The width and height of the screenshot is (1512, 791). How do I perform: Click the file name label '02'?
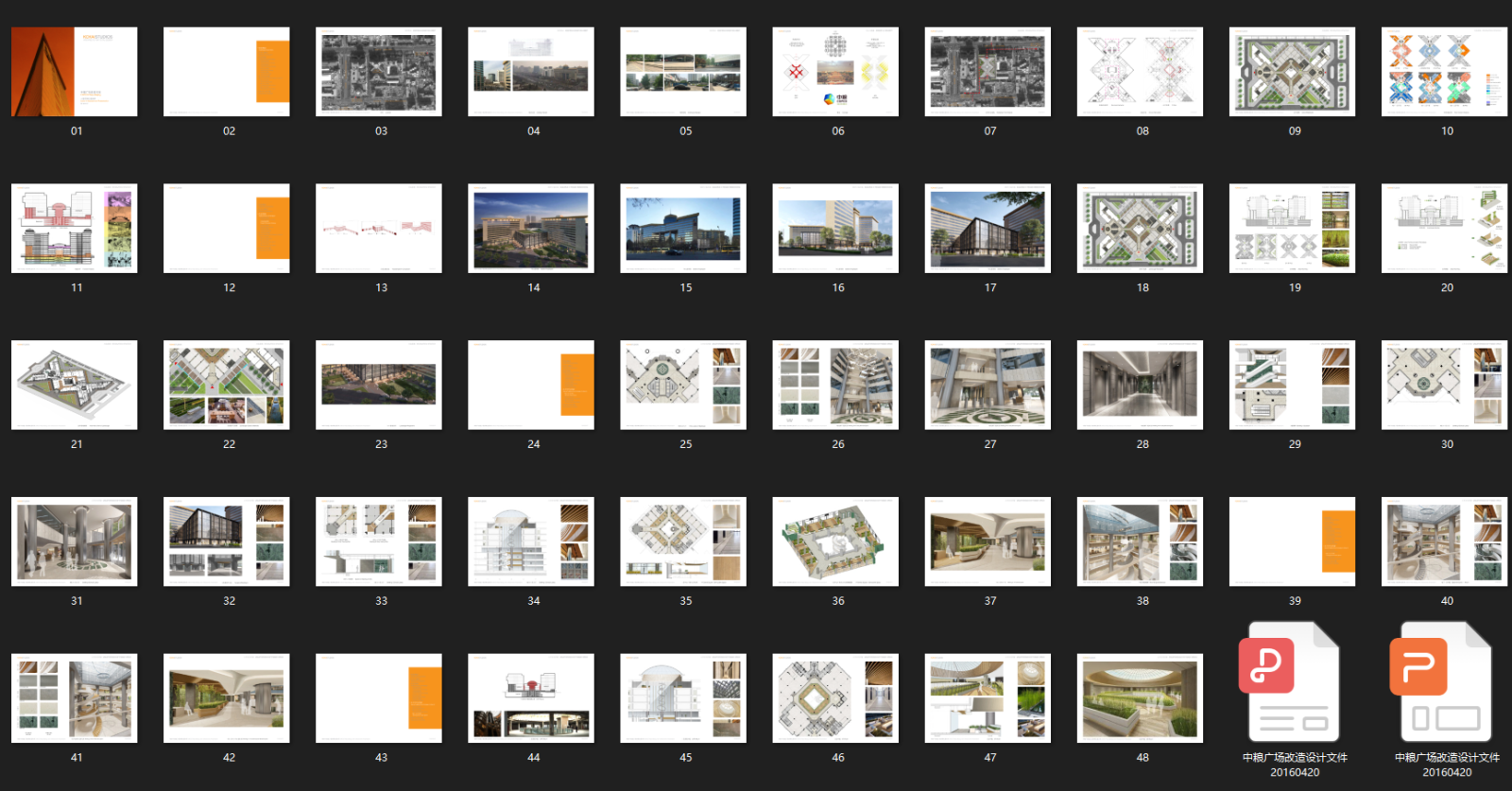click(229, 131)
